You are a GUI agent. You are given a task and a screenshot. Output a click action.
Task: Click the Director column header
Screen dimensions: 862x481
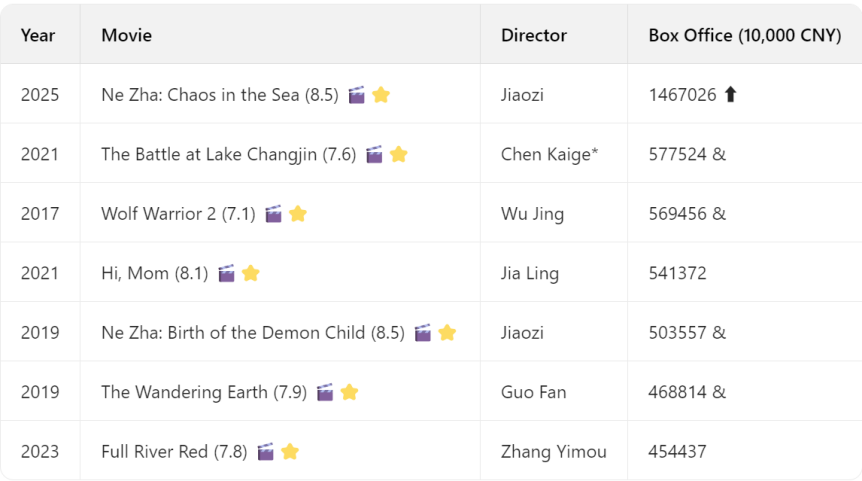[534, 35]
